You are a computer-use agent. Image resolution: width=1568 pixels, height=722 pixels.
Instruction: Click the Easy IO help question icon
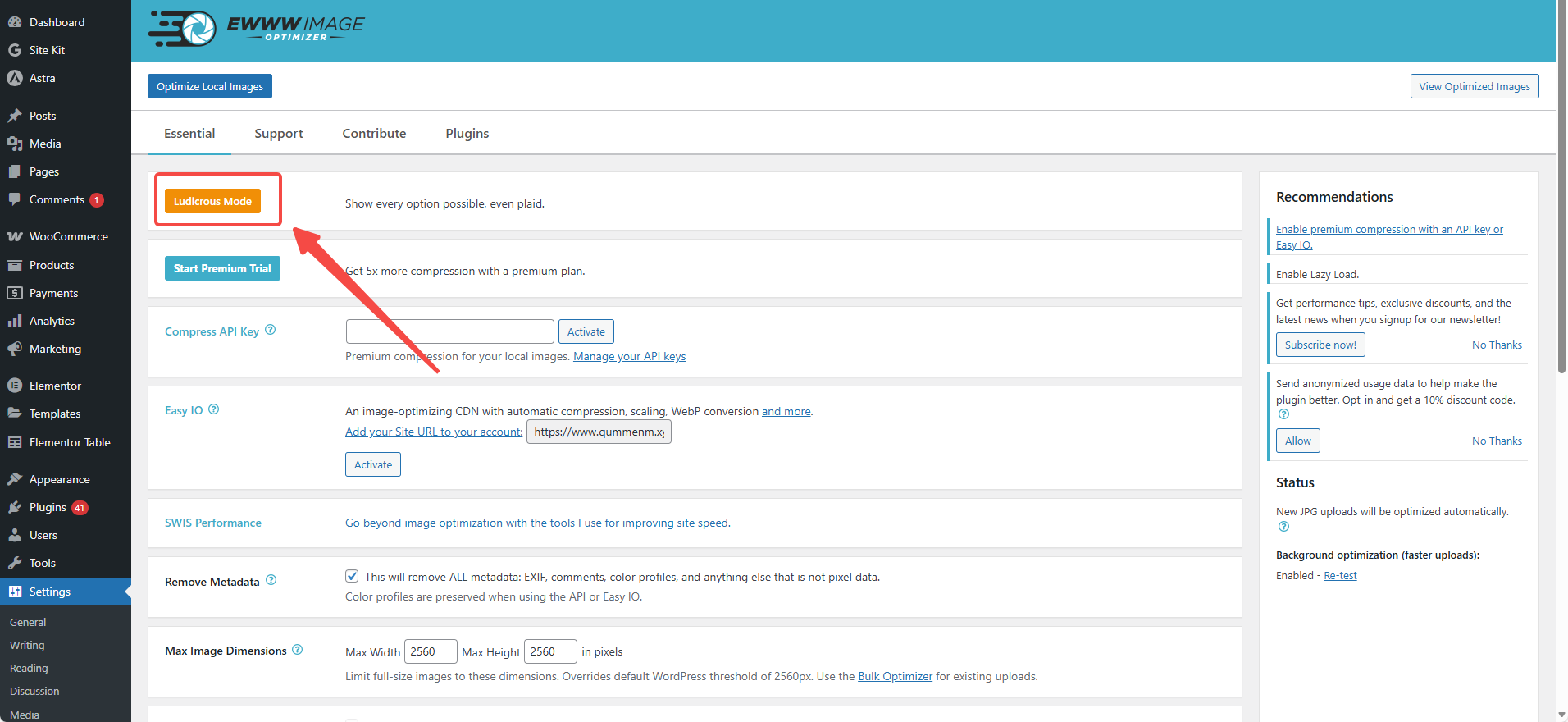214,409
